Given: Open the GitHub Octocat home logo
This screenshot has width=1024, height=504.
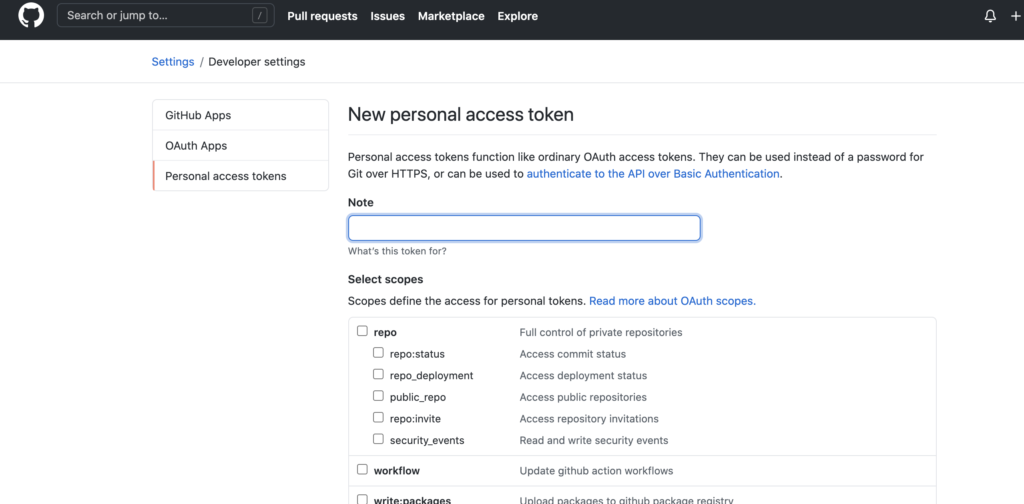Looking at the screenshot, I should tap(31, 16).
